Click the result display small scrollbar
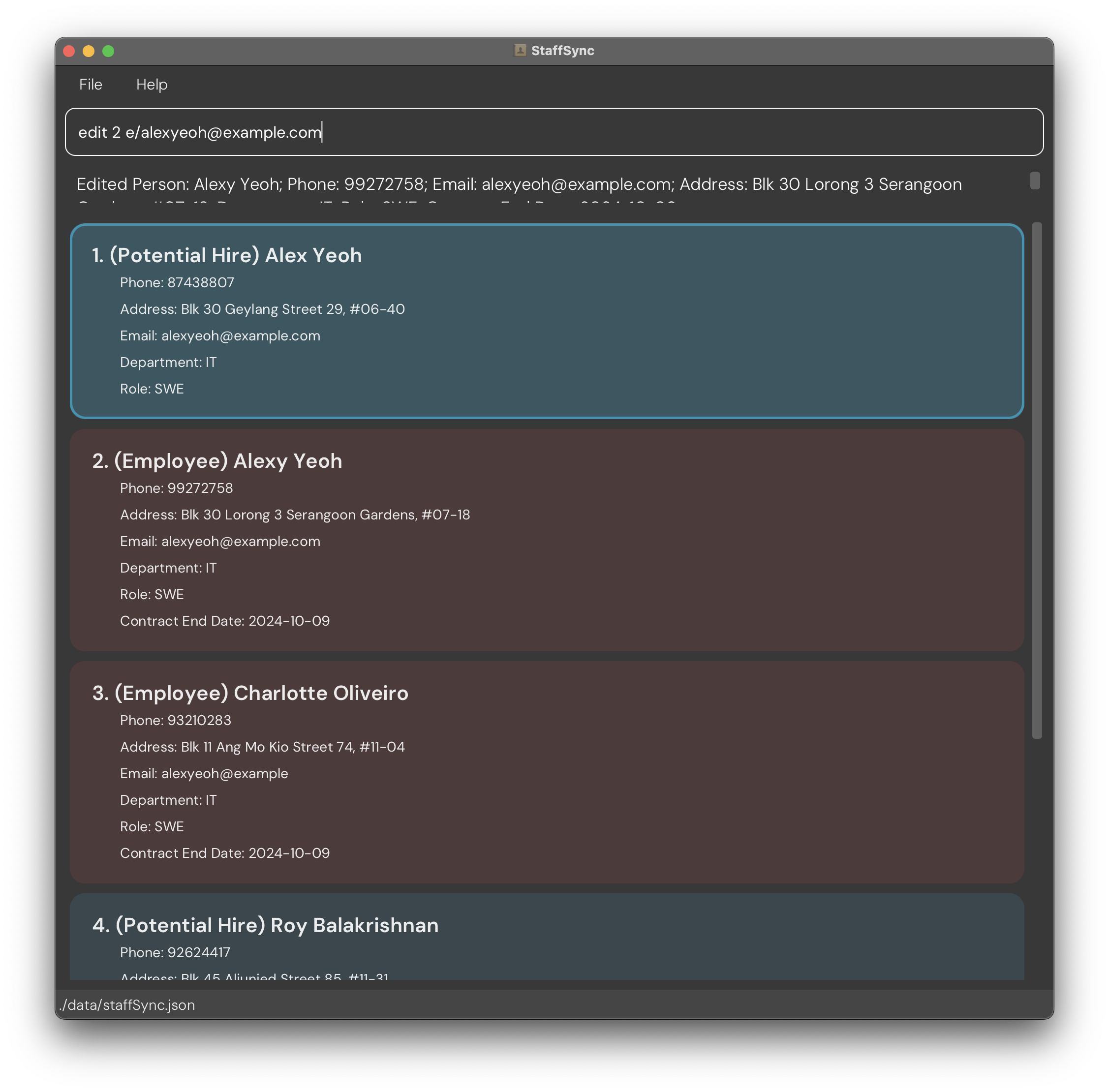 [x=1034, y=180]
